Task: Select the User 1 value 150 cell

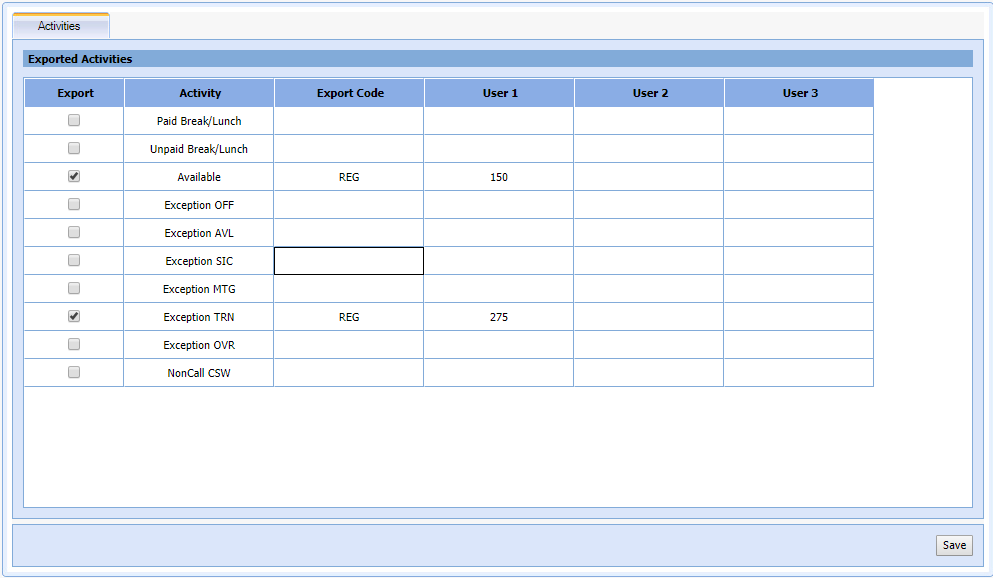Action: [498, 177]
